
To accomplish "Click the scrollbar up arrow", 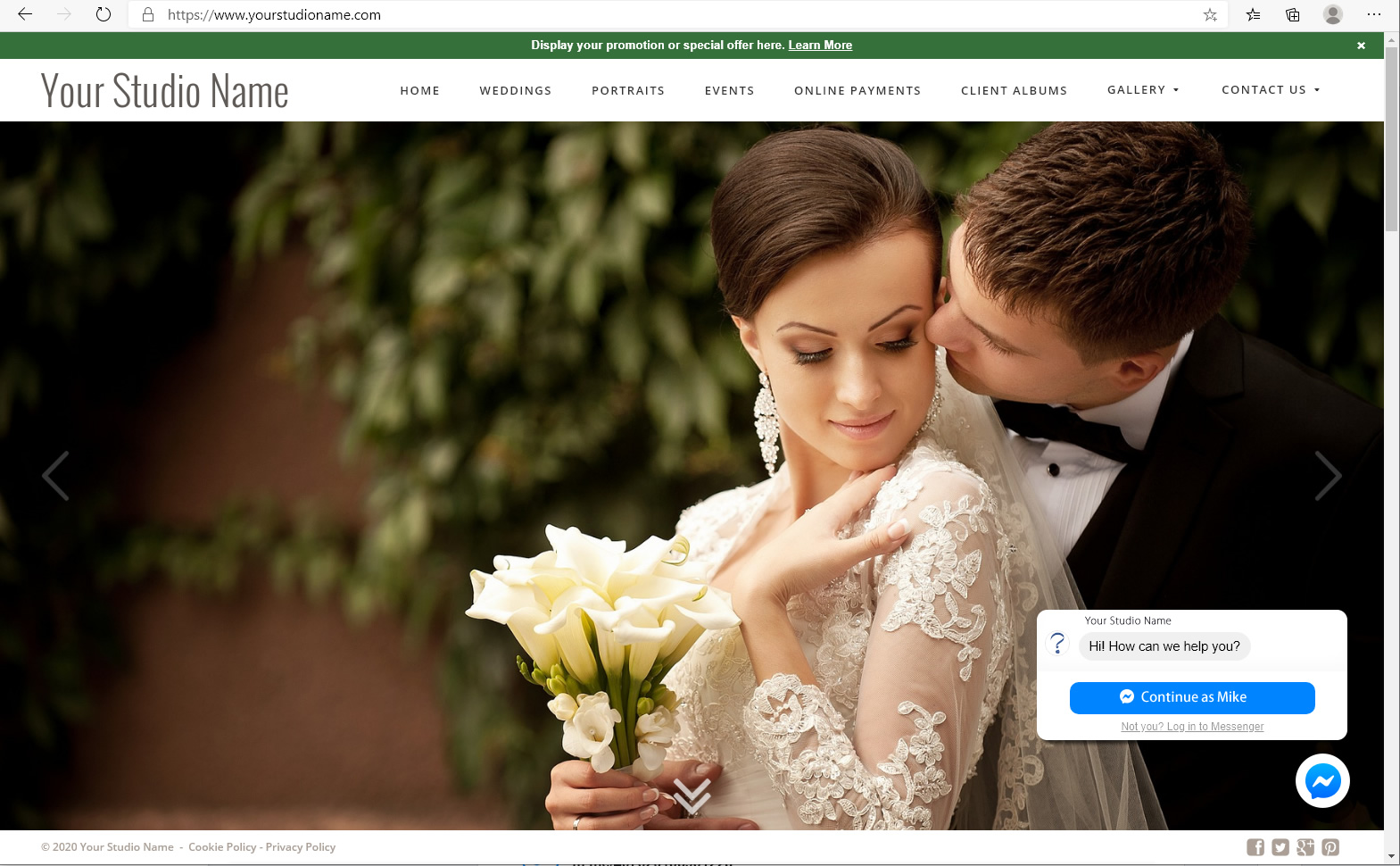I will pos(1392,39).
